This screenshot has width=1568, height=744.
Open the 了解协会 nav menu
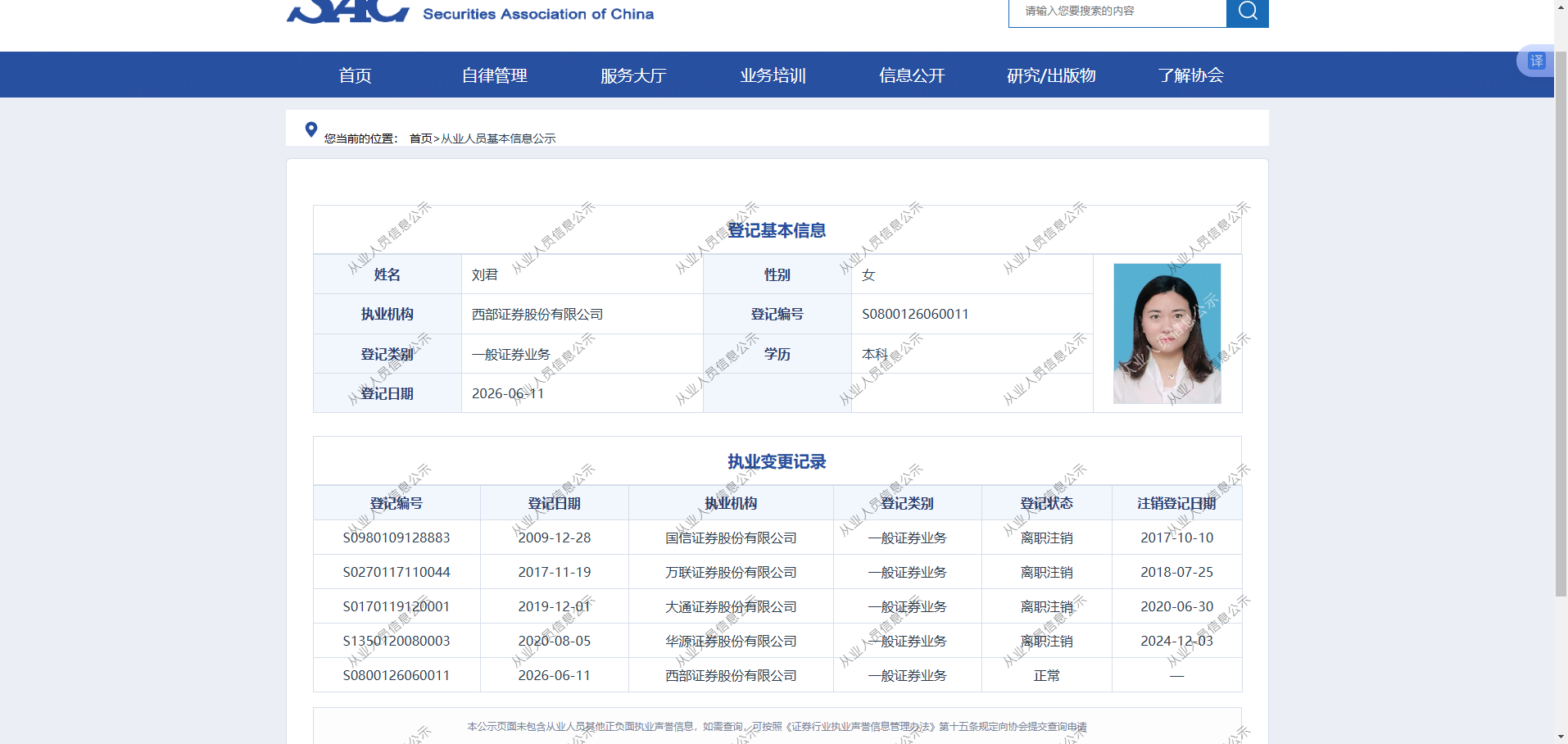point(1190,75)
